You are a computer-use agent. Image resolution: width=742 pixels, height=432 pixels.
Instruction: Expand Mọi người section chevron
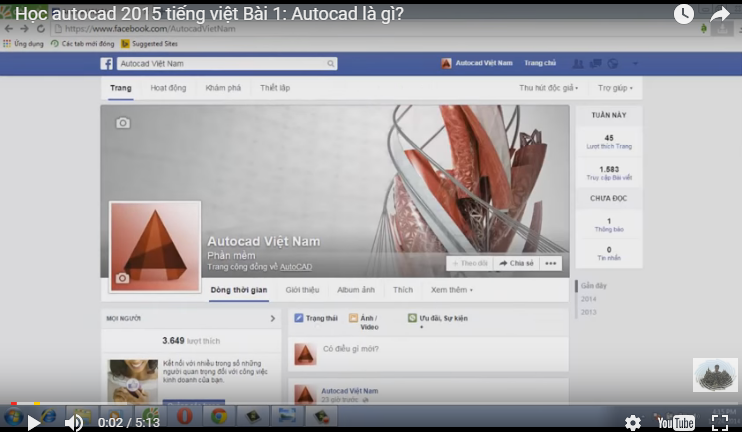click(273, 318)
